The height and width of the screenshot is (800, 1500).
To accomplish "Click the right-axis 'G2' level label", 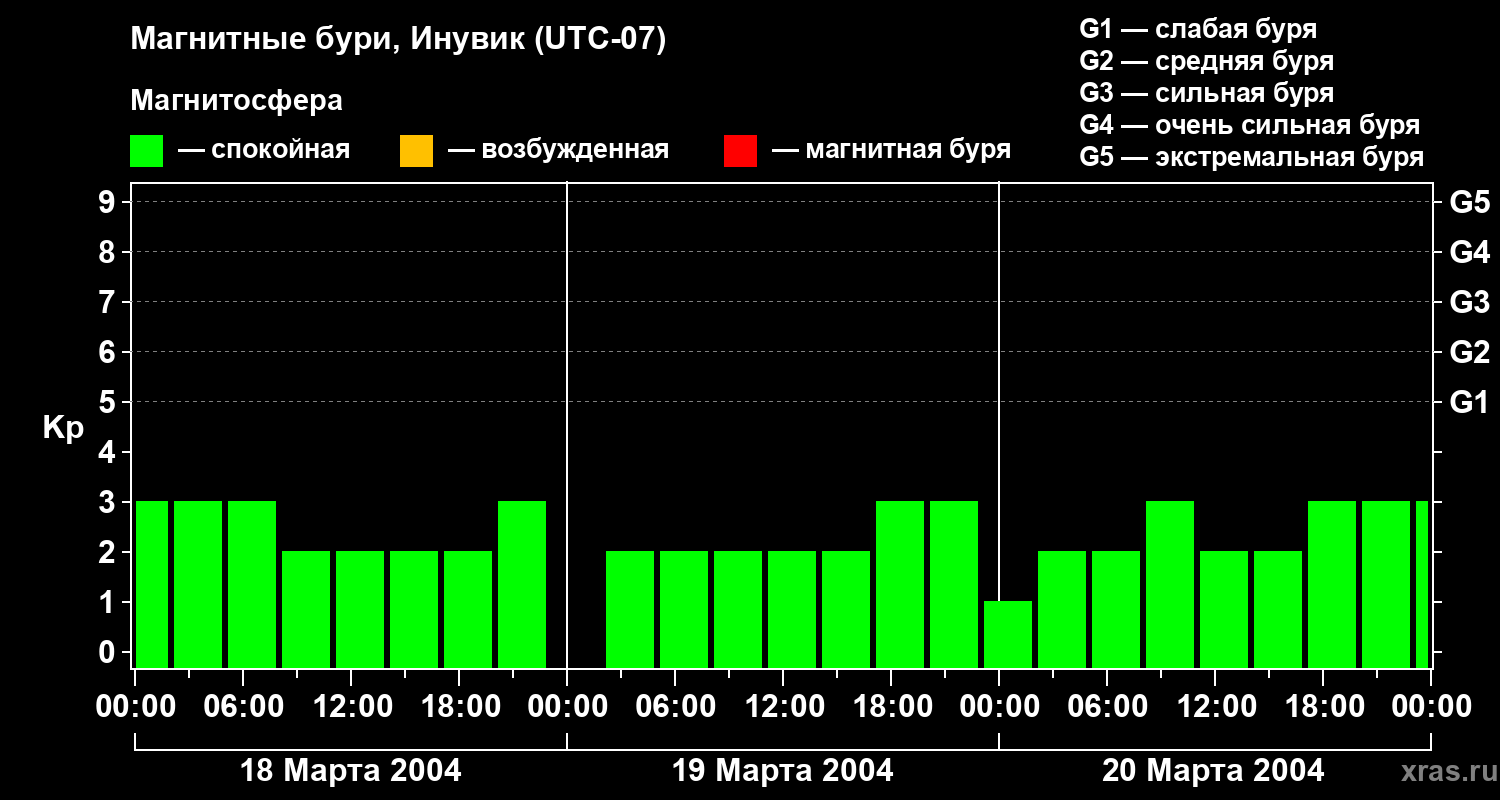I will (1469, 352).
